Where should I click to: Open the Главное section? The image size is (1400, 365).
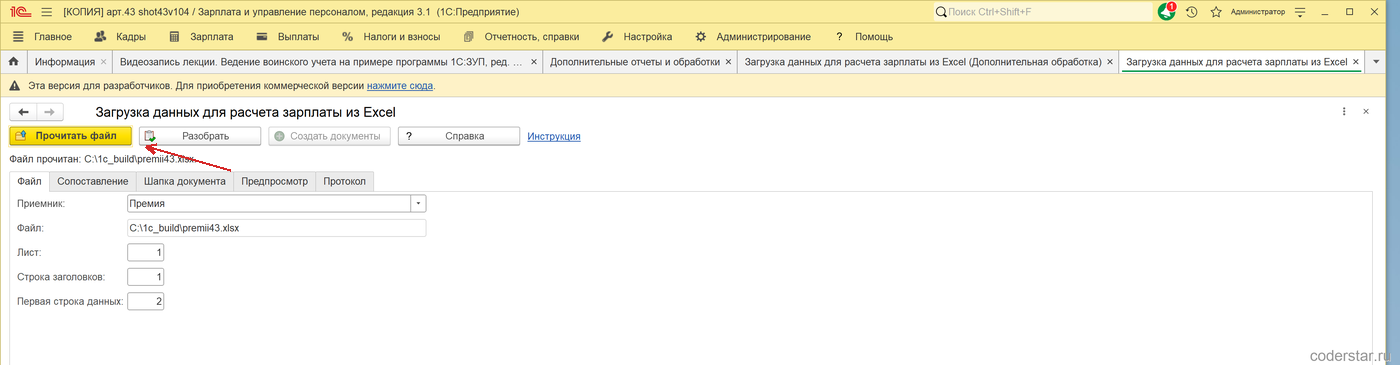tap(42, 36)
